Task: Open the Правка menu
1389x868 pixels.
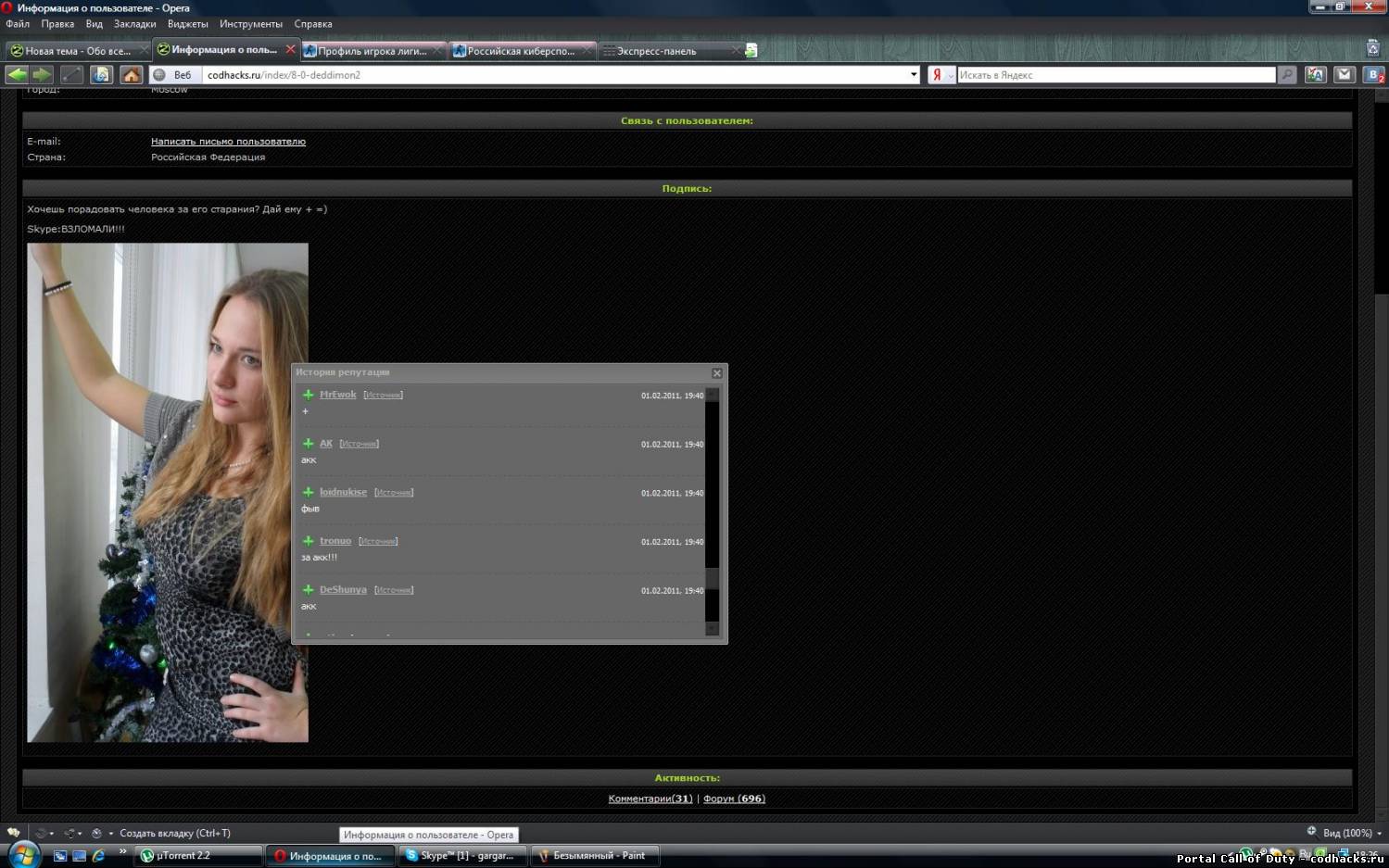Action: (57, 24)
